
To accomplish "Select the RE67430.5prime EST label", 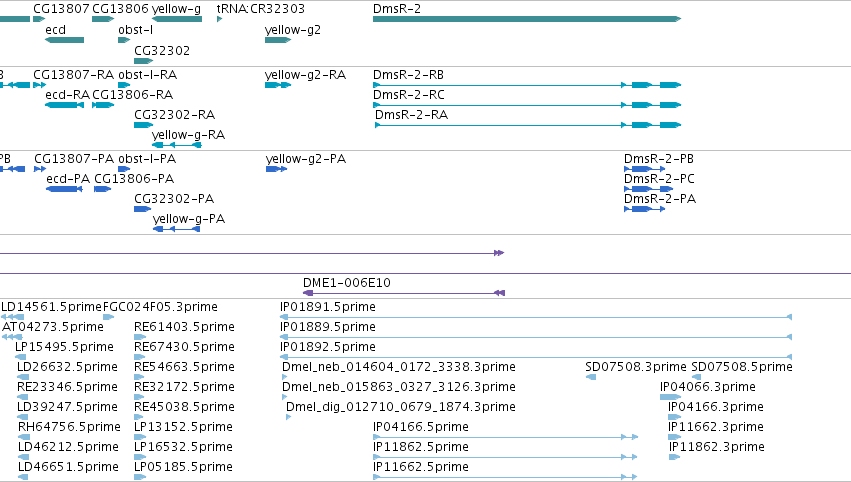I will click(185, 346).
